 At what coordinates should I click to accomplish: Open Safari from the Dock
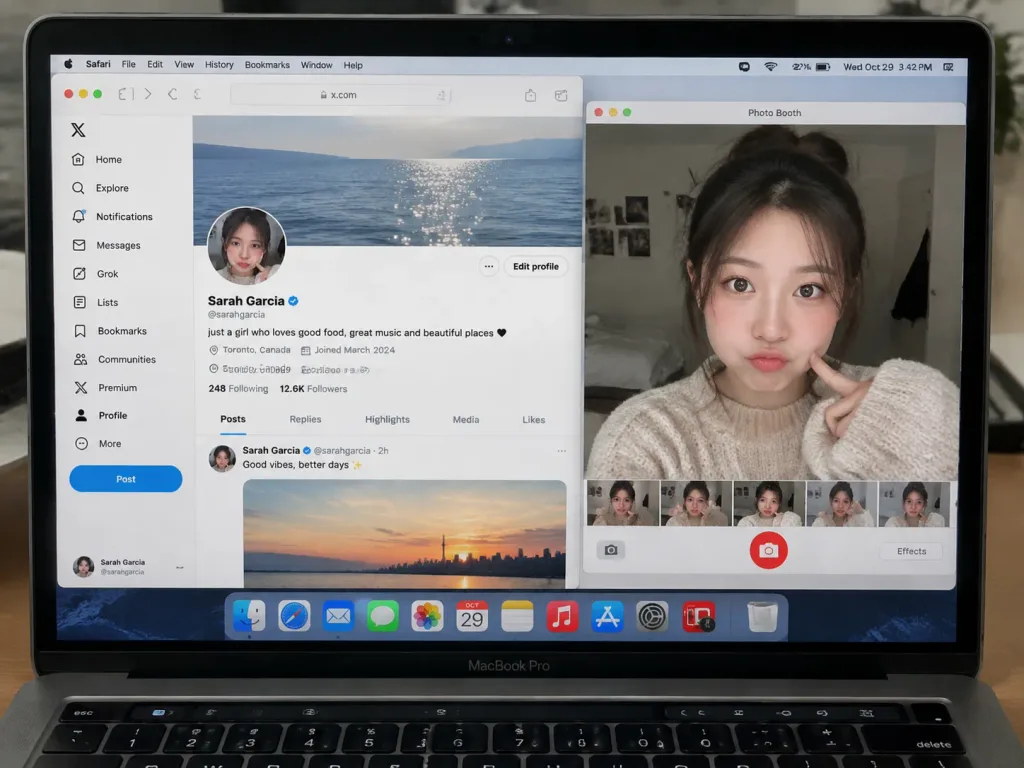pos(294,616)
